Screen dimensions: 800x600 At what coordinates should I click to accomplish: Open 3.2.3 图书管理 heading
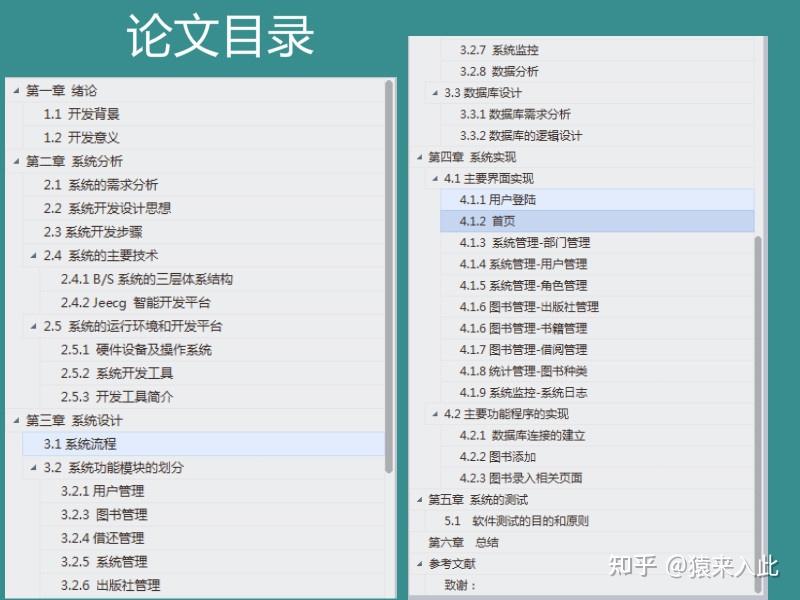(x=104, y=514)
